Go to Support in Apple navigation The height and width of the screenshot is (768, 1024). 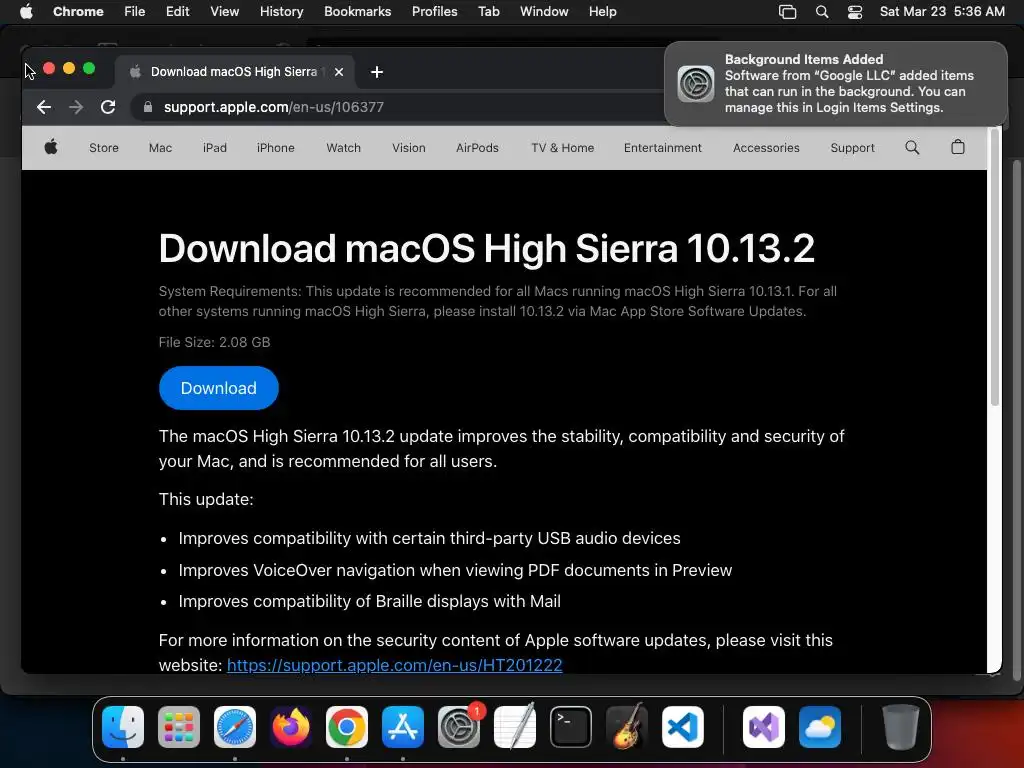(852, 148)
